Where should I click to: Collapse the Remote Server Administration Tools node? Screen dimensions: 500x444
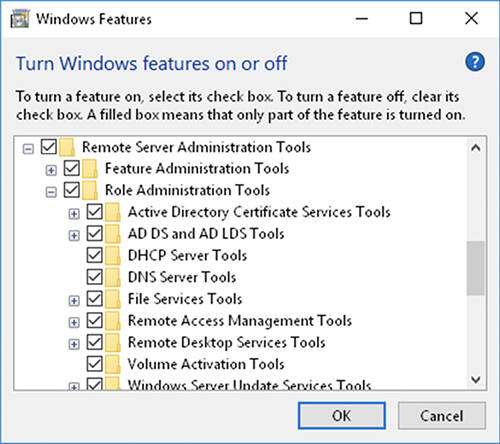(28, 149)
